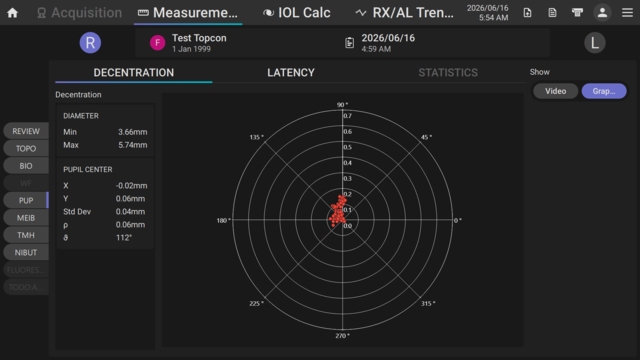The width and height of the screenshot is (640, 360).
Task: Click the system clock 5:54 AM
Action: 493,18
